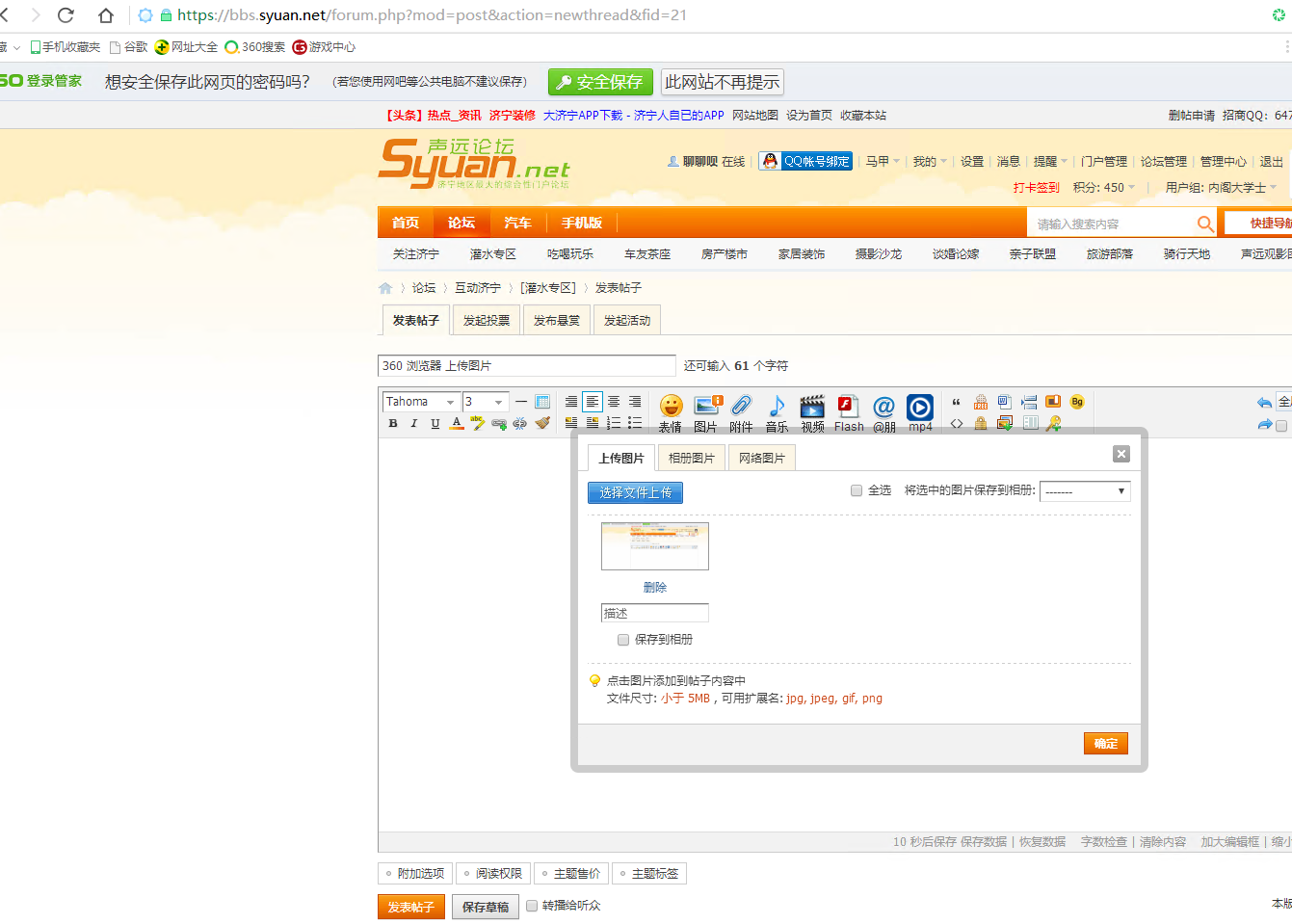Apply bold formatting with the B icon

pos(392,424)
